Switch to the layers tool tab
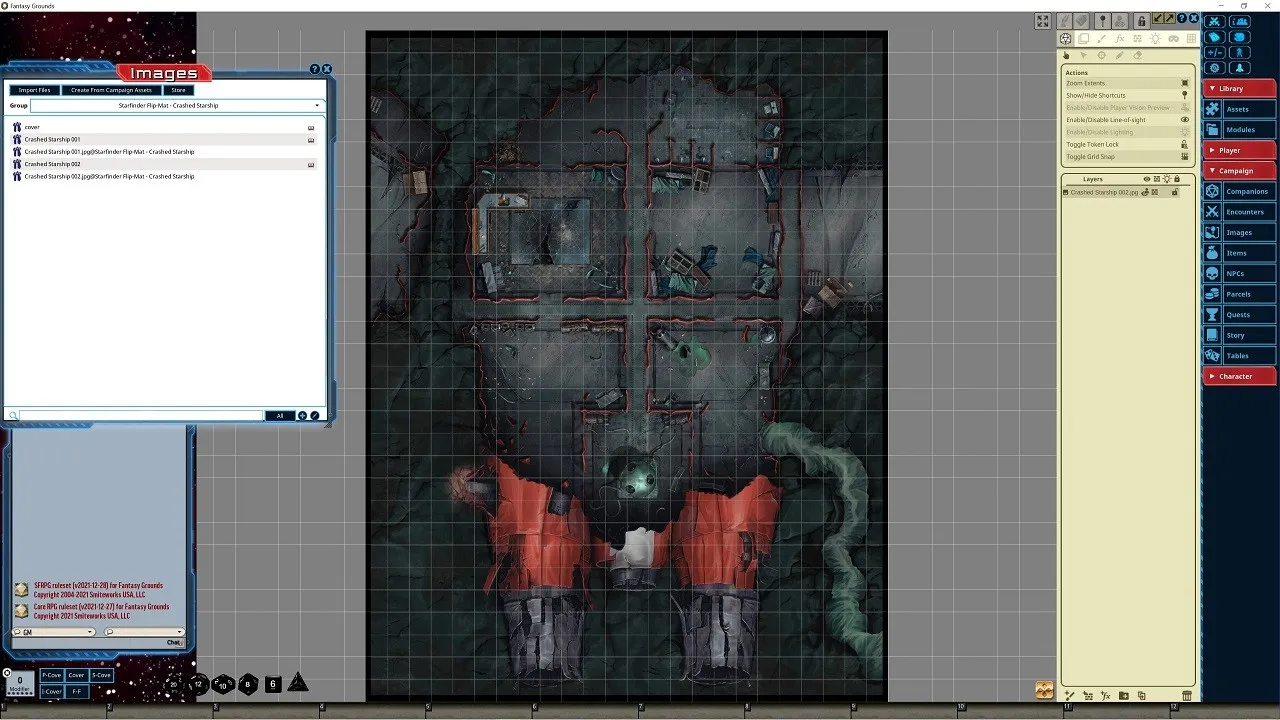Screen dimensions: 1280x720 1083,39
